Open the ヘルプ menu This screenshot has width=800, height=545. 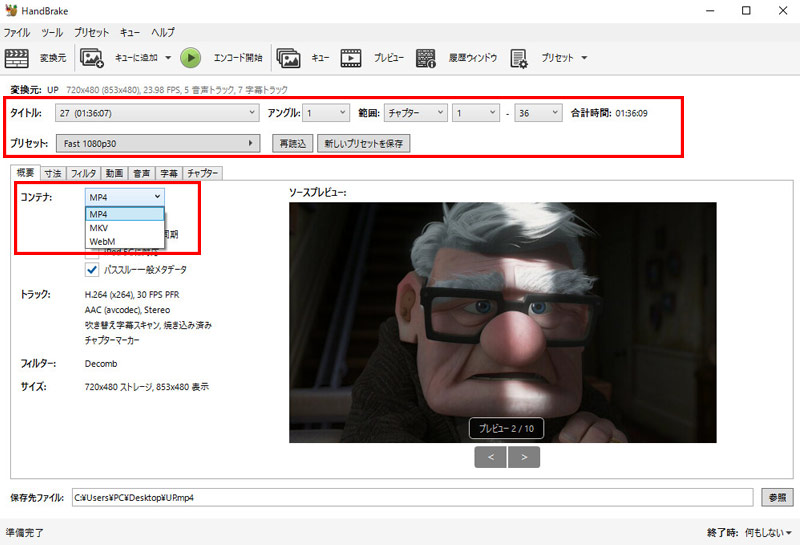tap(163, 33)
